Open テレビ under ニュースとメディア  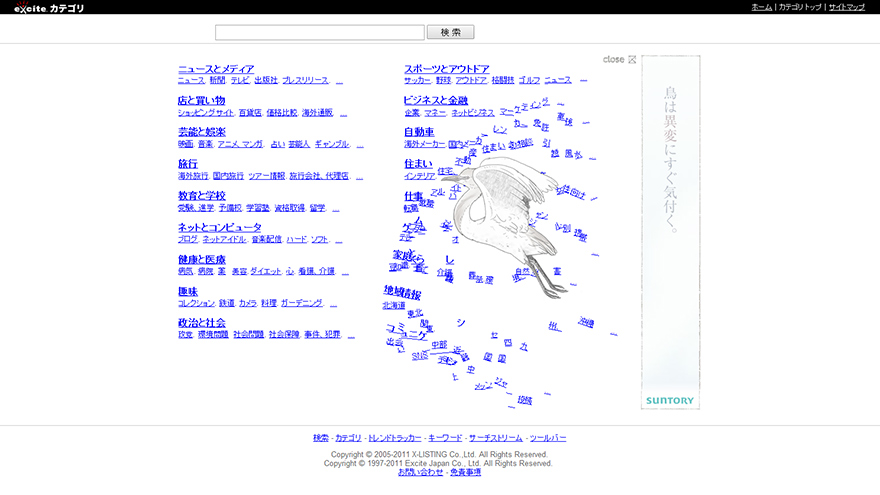tap(240, 81)
